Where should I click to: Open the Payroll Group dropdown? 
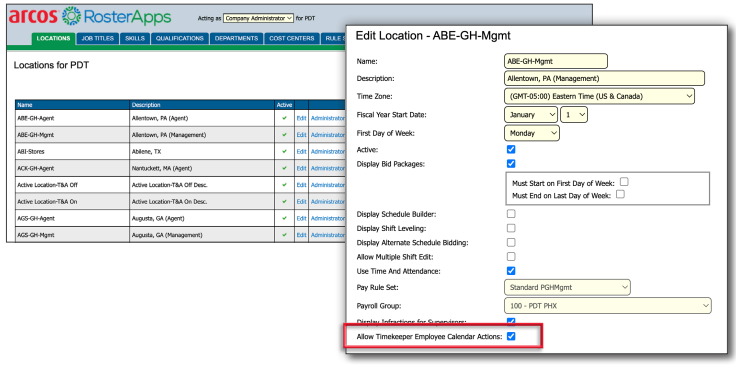point(608,306)
